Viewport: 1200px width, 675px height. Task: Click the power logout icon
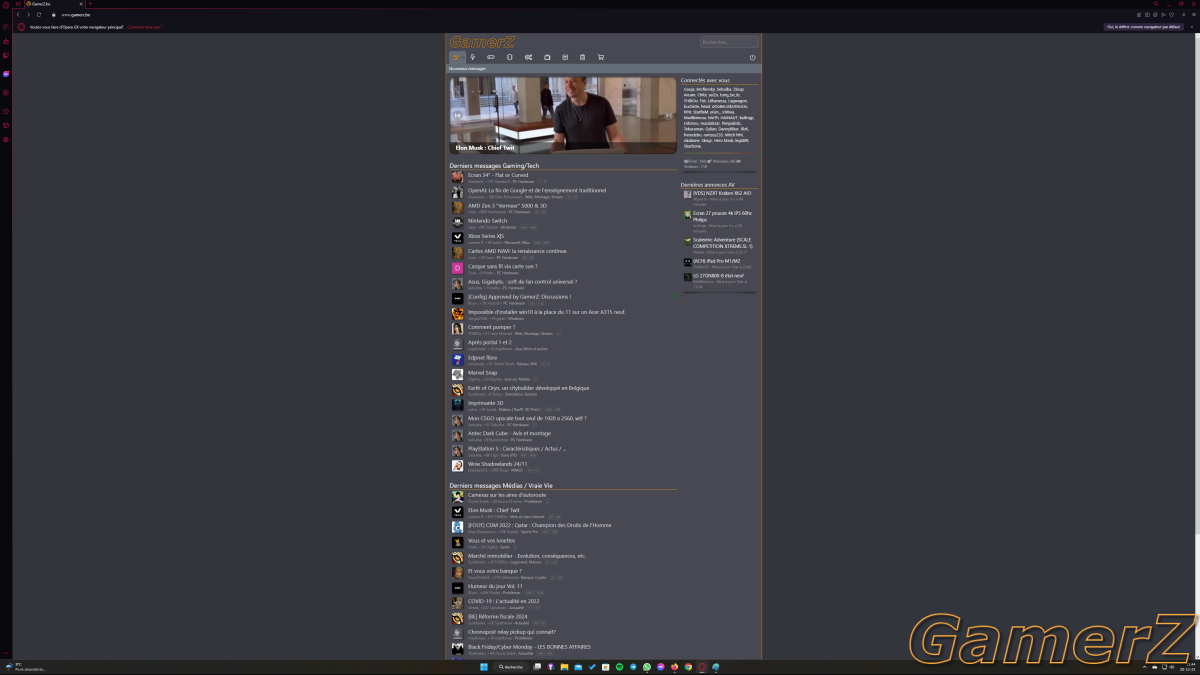click(x=752, y=57)
